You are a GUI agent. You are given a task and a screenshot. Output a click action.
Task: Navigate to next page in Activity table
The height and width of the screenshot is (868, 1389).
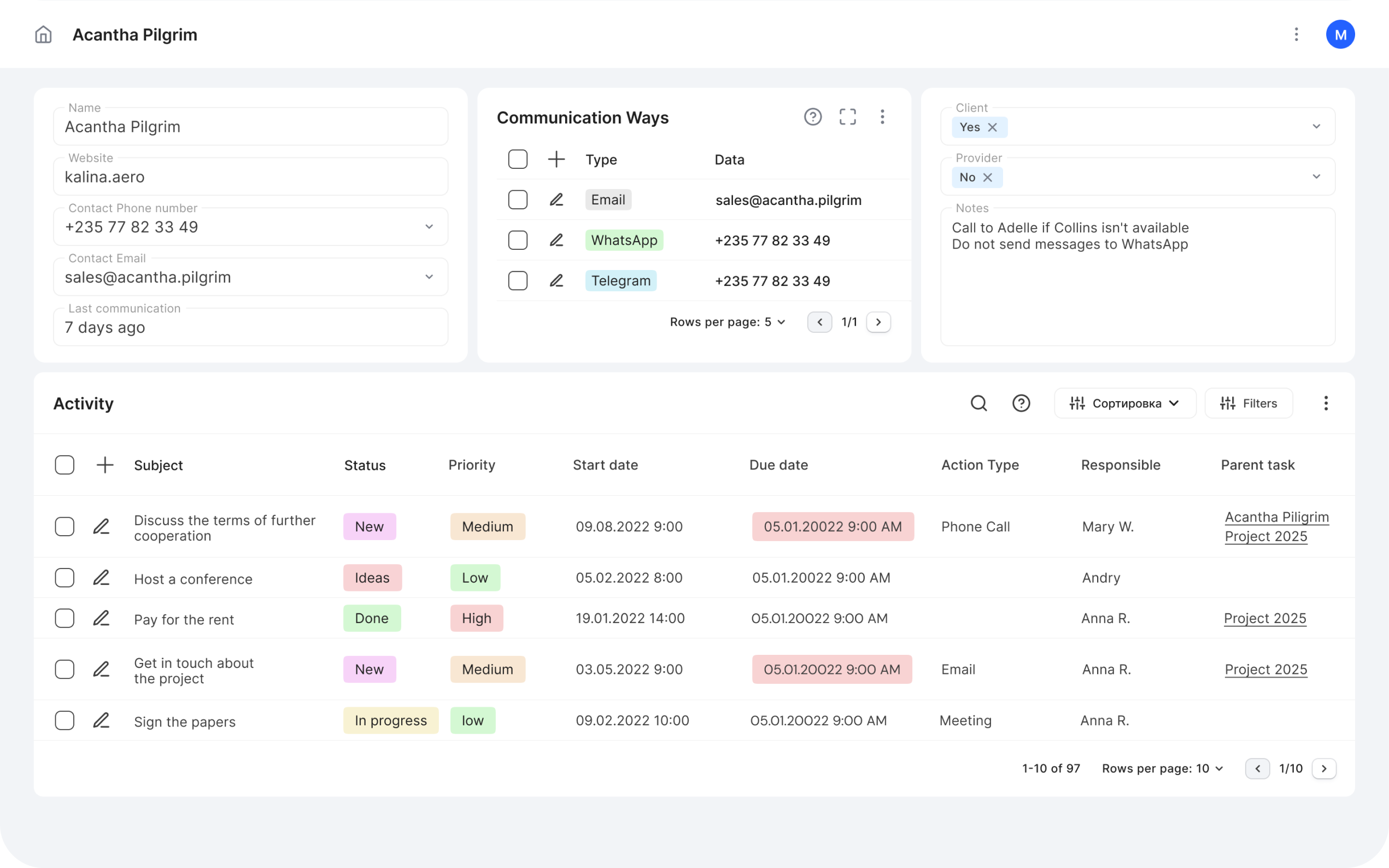click(1324, 768)
